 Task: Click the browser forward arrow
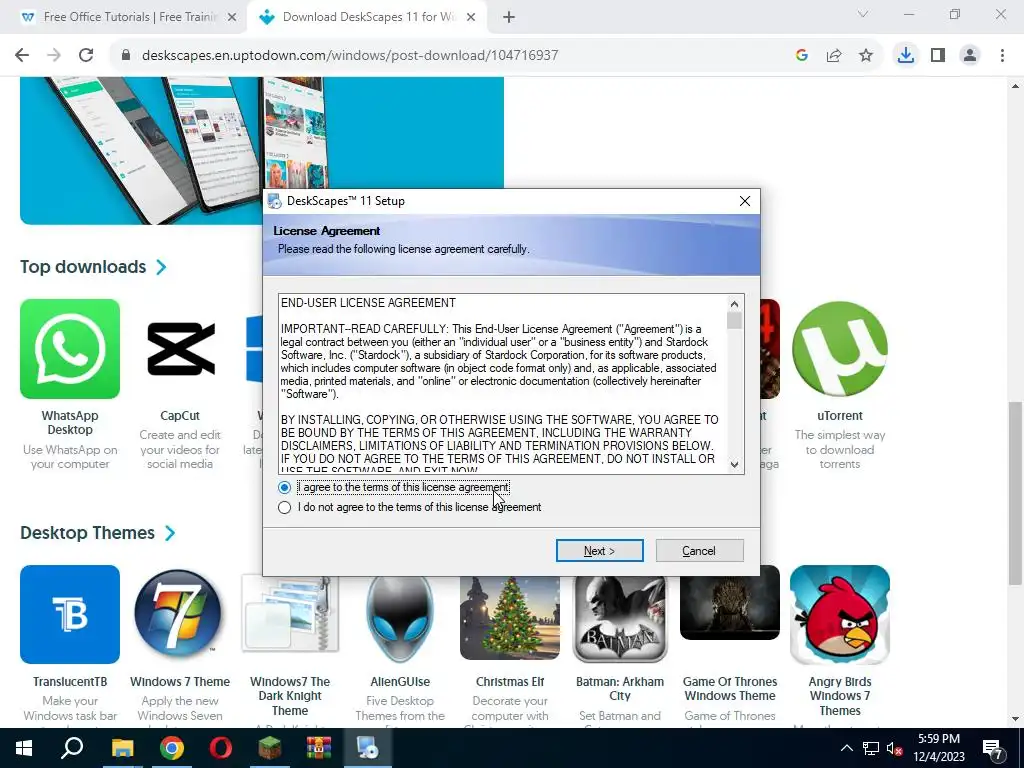pos(54,56)
